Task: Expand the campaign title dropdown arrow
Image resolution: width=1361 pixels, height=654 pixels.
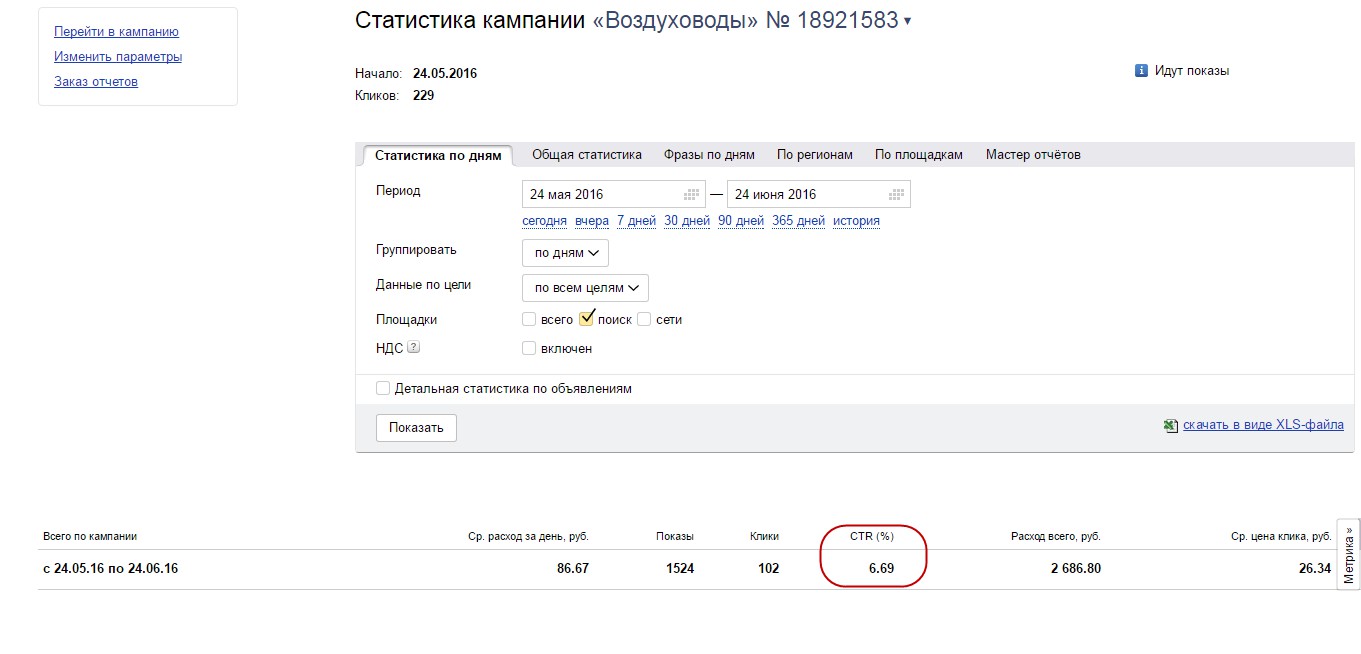Action: point(907,21)
